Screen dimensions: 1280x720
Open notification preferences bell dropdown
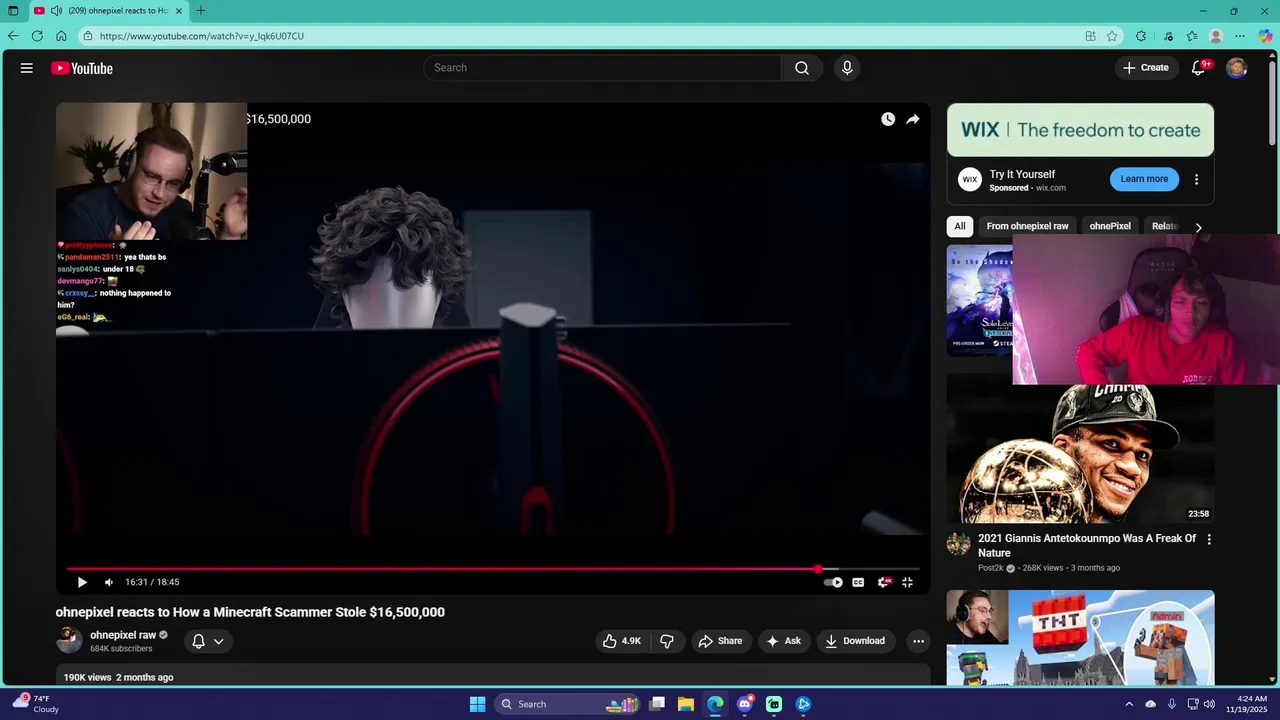pos(208,641)
